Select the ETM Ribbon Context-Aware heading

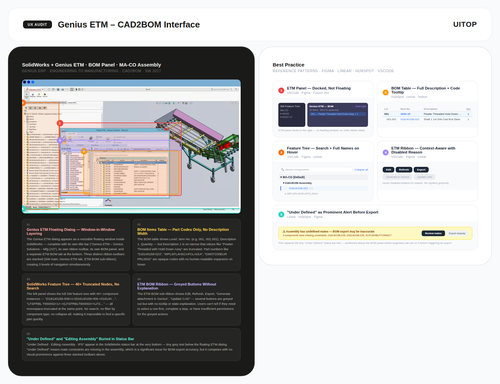tap(423, 150)
